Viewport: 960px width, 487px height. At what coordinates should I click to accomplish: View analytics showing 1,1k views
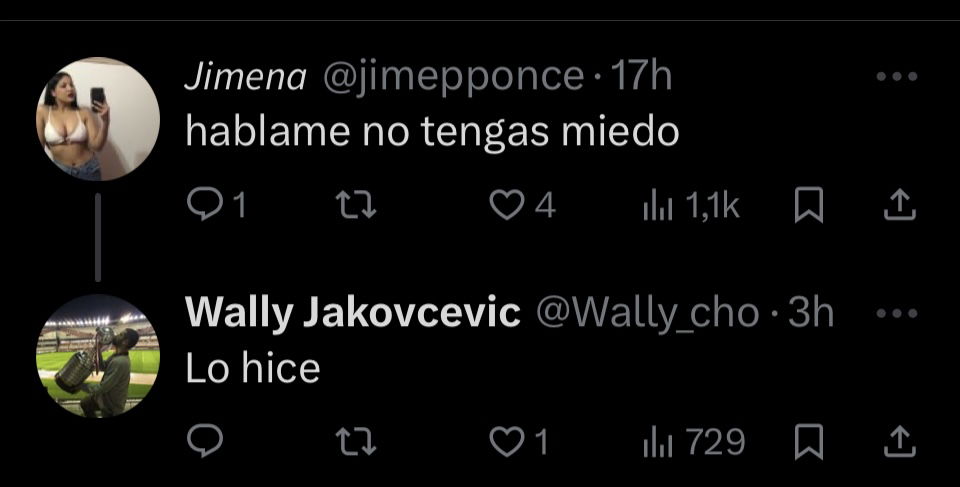pyautogui.click(x=691, y=206)
